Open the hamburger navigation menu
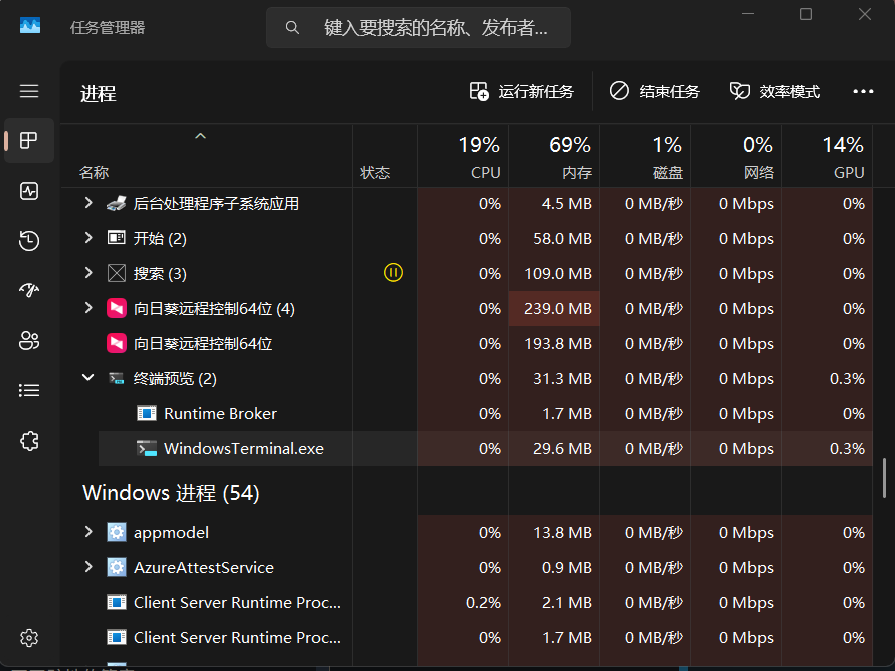Screen dimensions: 895x671 29,91
